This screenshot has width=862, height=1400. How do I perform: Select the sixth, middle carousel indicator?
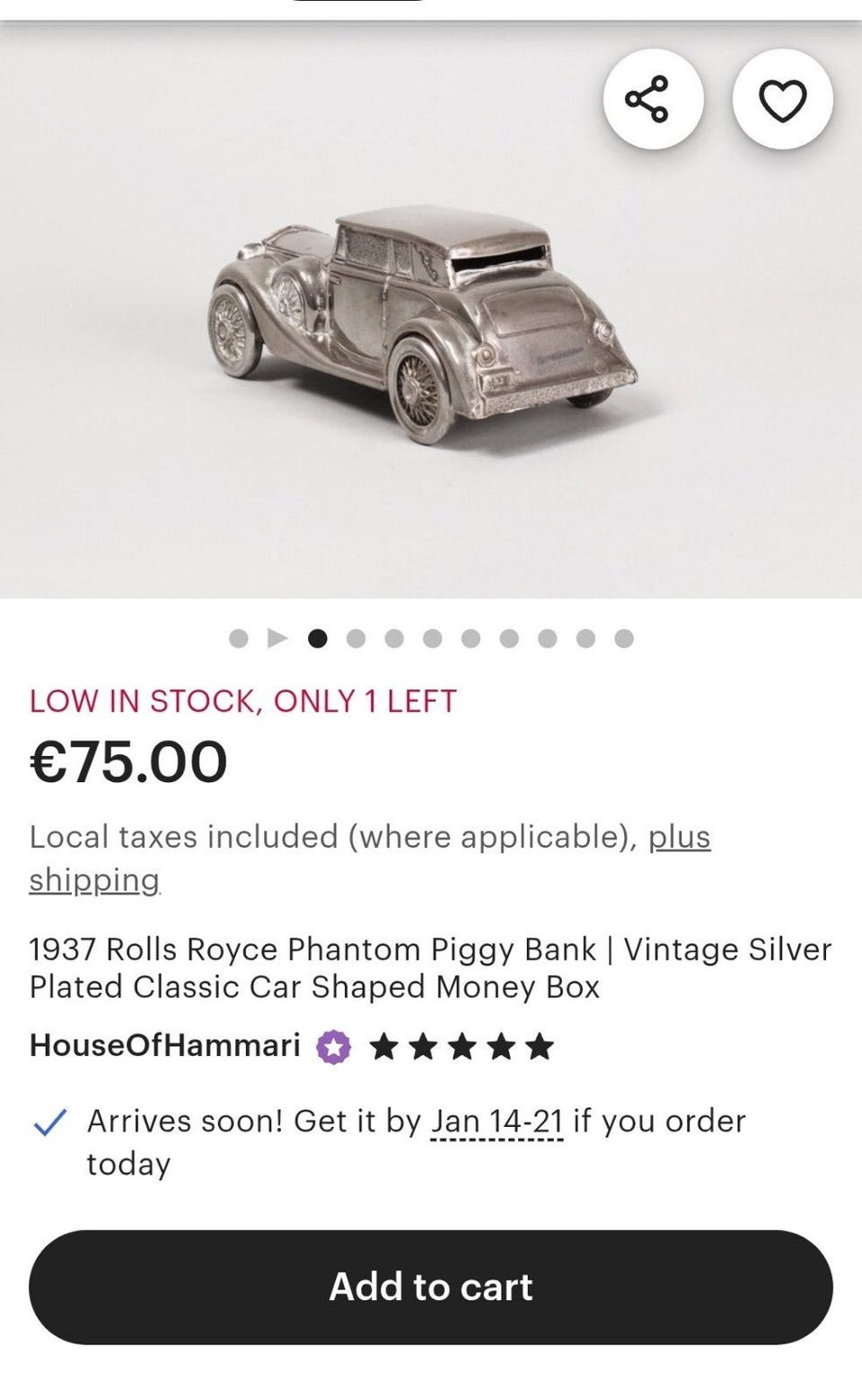(432, 638)
